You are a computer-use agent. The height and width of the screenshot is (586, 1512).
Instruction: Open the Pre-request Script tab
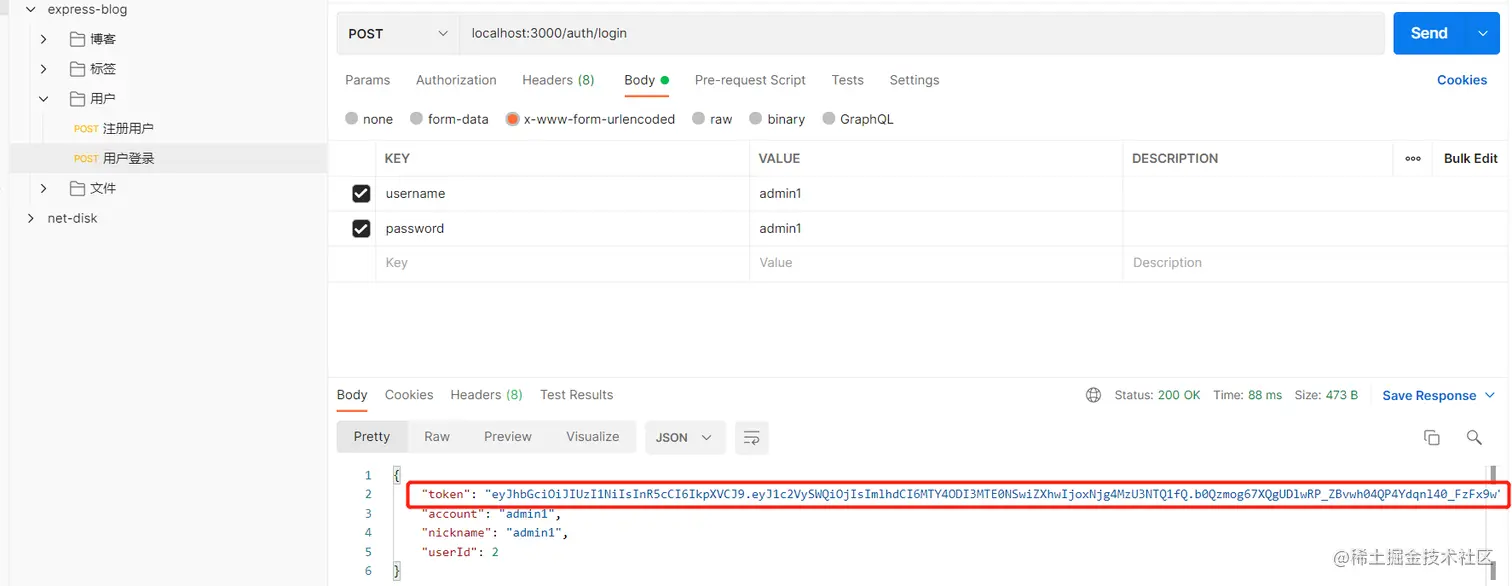click(750, 80)
